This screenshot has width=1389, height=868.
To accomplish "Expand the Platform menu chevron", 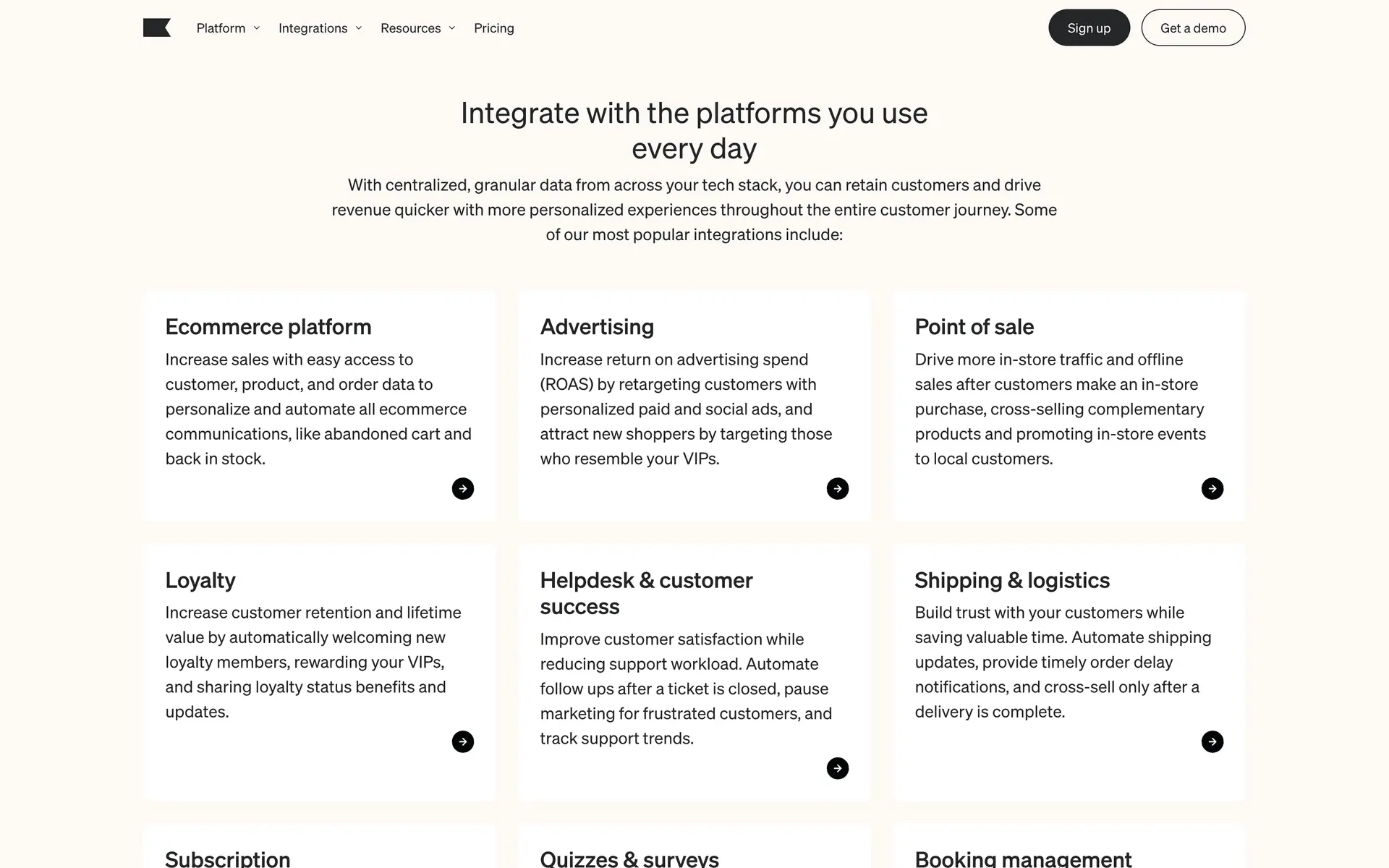I will click(257, 28).
